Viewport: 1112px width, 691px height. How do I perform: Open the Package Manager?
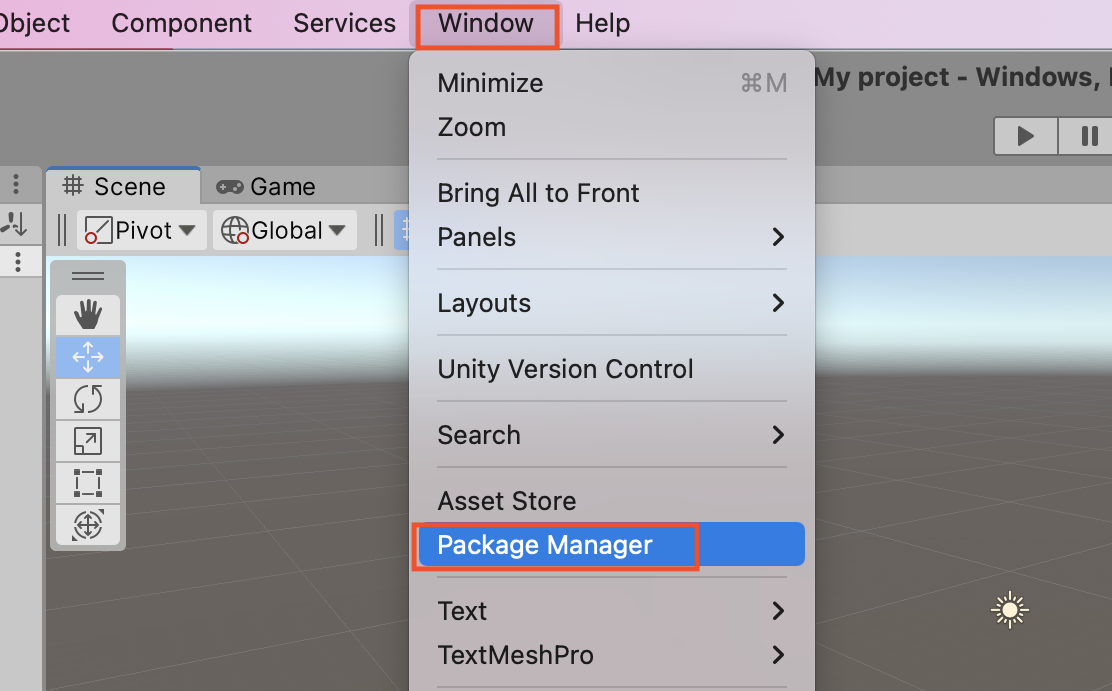point(544,545)
